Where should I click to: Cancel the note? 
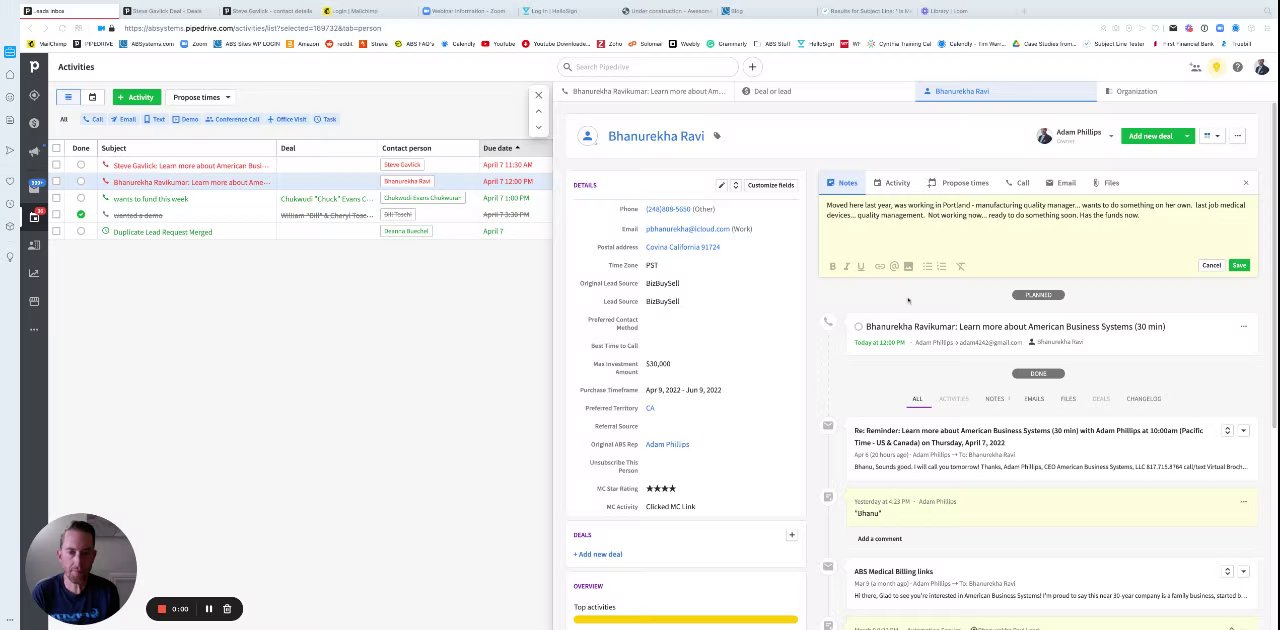coord(1211,266)
